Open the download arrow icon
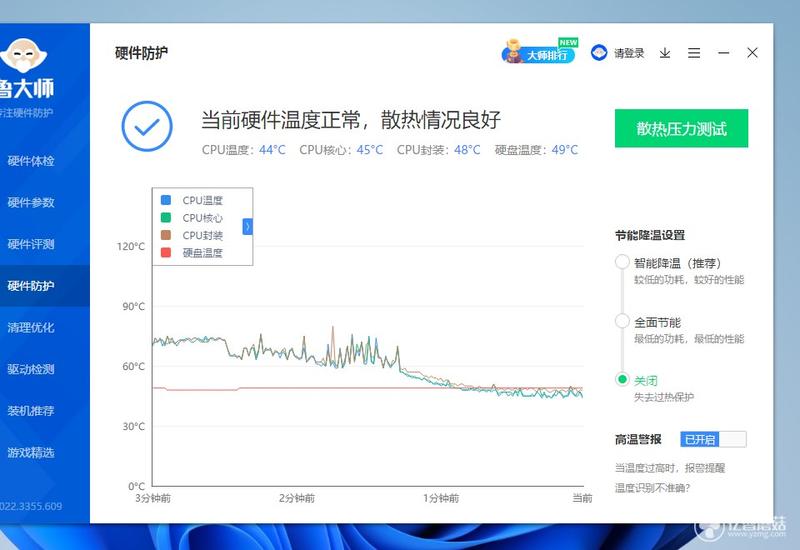Screen dimensions: 800x550 point(665,53)
